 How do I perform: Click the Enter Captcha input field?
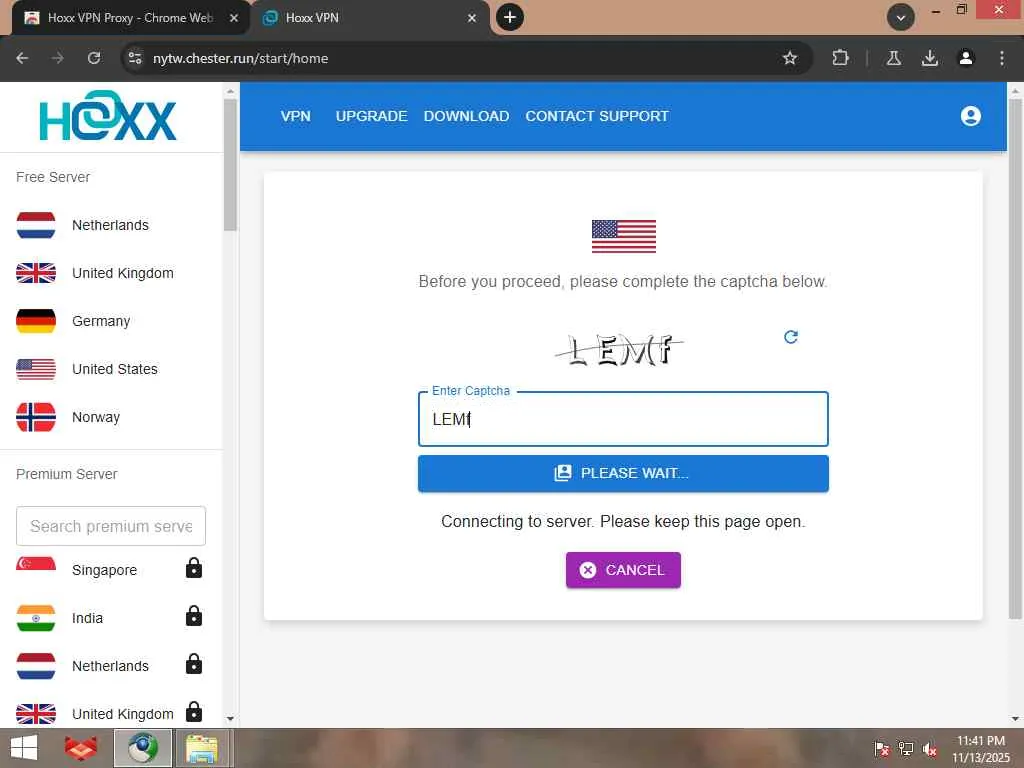tap(623, 419)
